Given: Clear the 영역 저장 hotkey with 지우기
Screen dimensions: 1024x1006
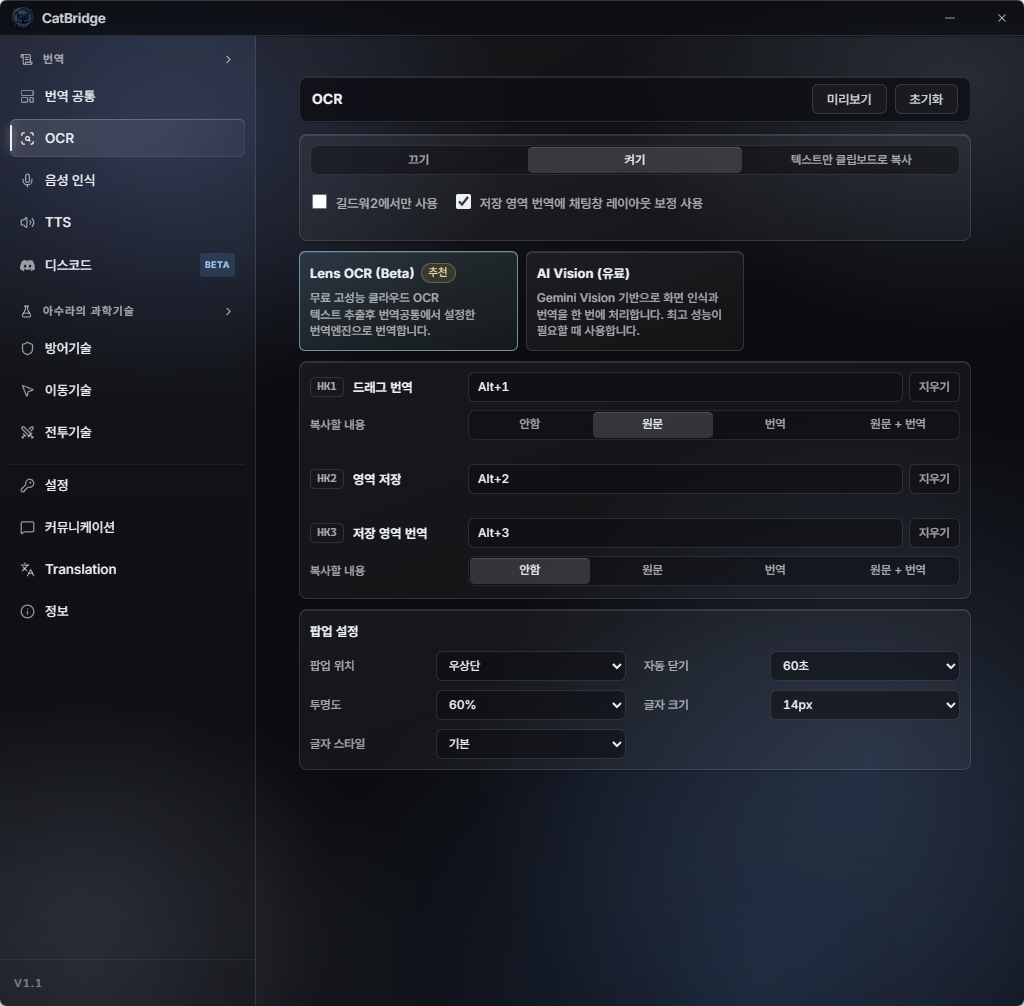Looking at the screenshot, I should 934,479.
